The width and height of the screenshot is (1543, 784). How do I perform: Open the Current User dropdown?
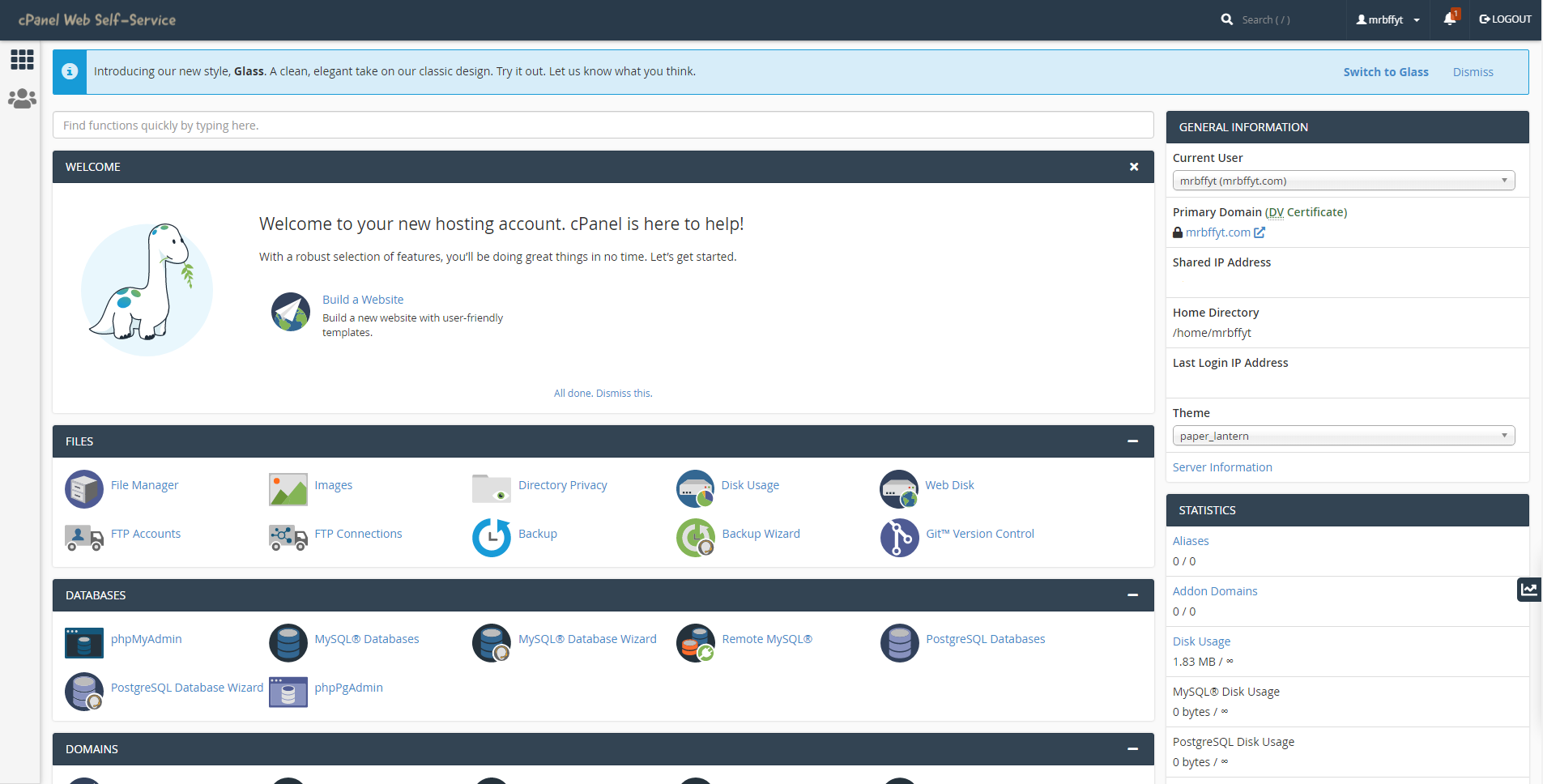tap(1343, 181)
